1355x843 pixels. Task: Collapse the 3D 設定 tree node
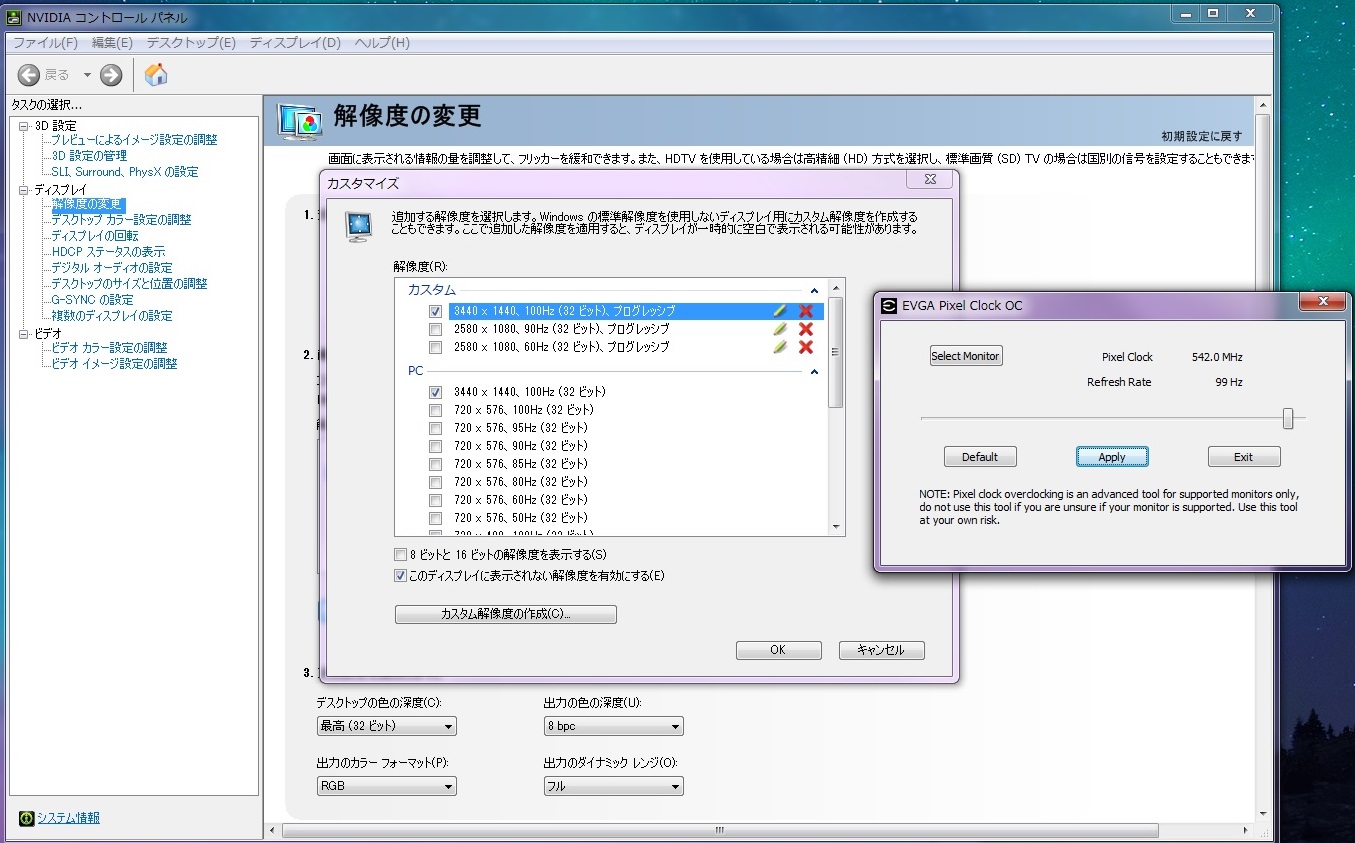pyautogui.click(x=25, y=126)
